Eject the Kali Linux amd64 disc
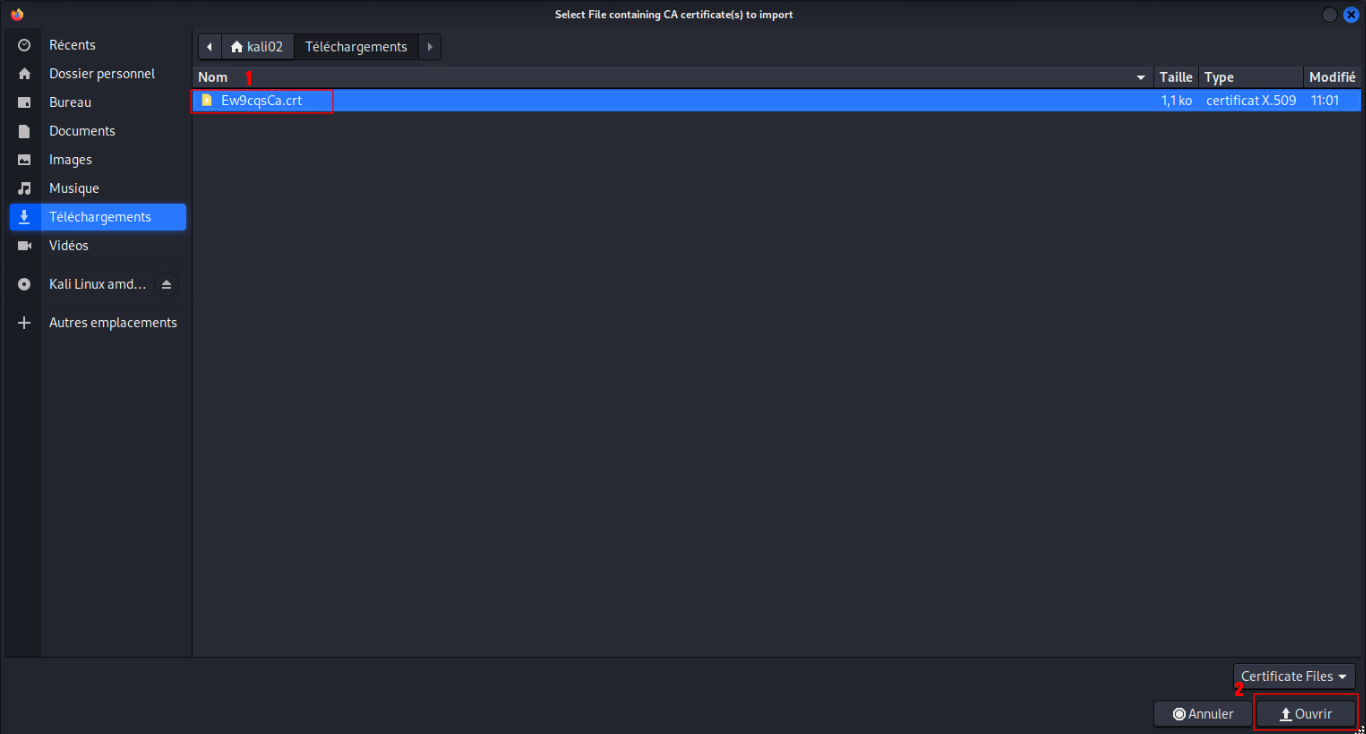Image resolution: width=1366 pixels, height=734 pixels. tap(166, 285)
